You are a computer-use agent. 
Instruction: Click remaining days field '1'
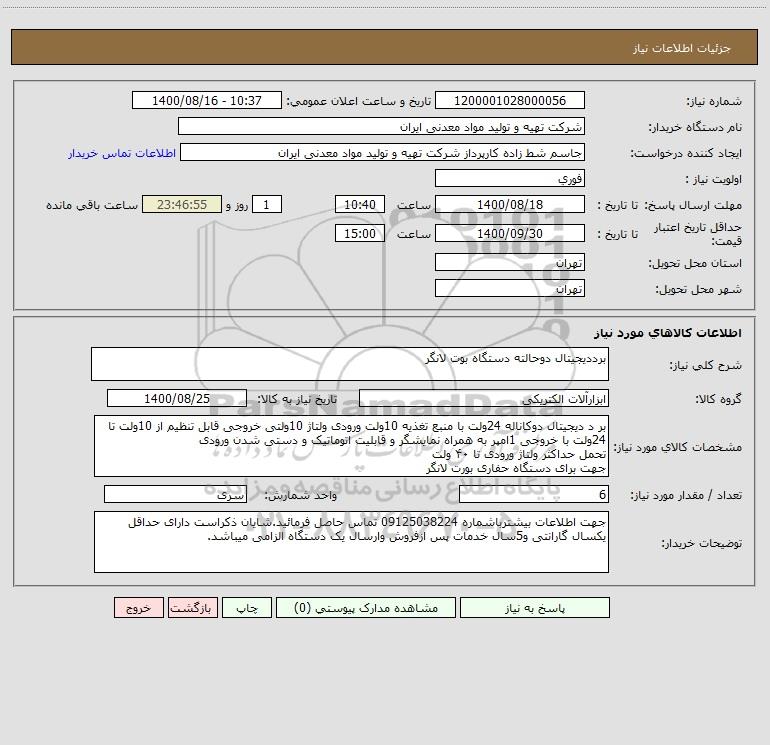tap(267, 204)
